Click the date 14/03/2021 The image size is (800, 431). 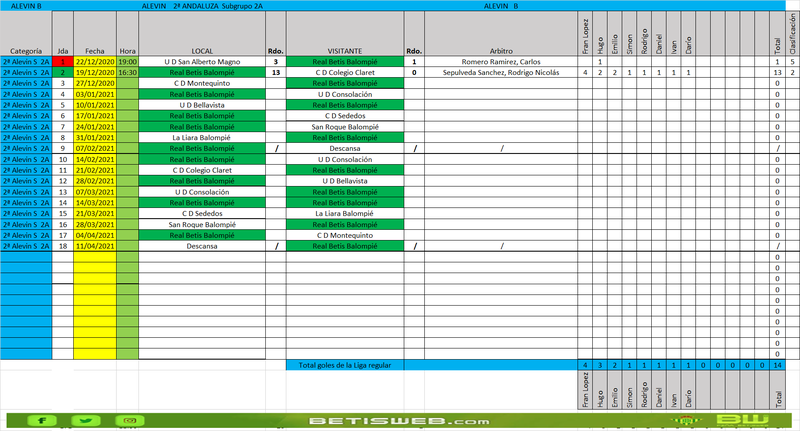point(95,202)
